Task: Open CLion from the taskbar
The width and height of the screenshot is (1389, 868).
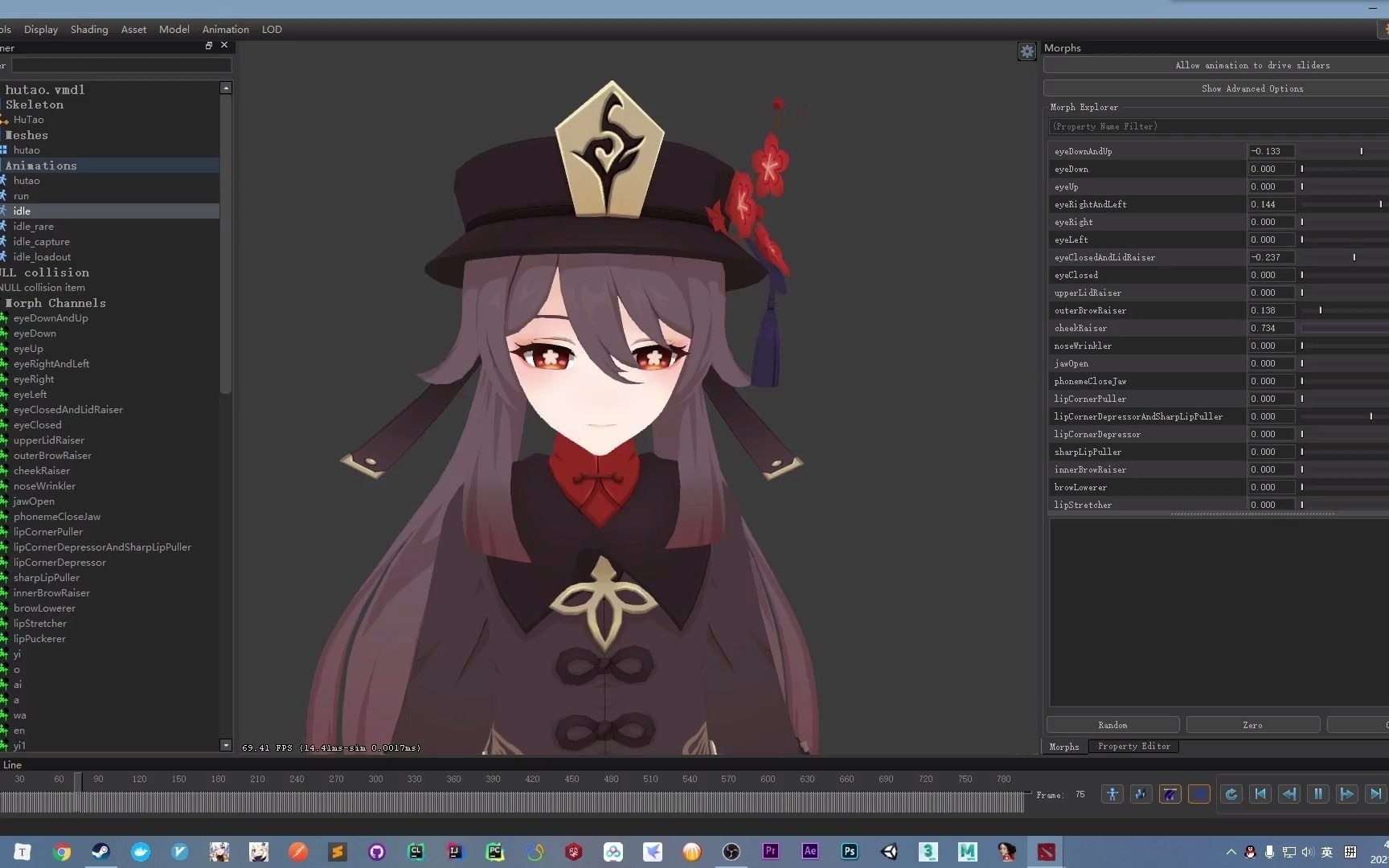Action: [x=416, y=852]
